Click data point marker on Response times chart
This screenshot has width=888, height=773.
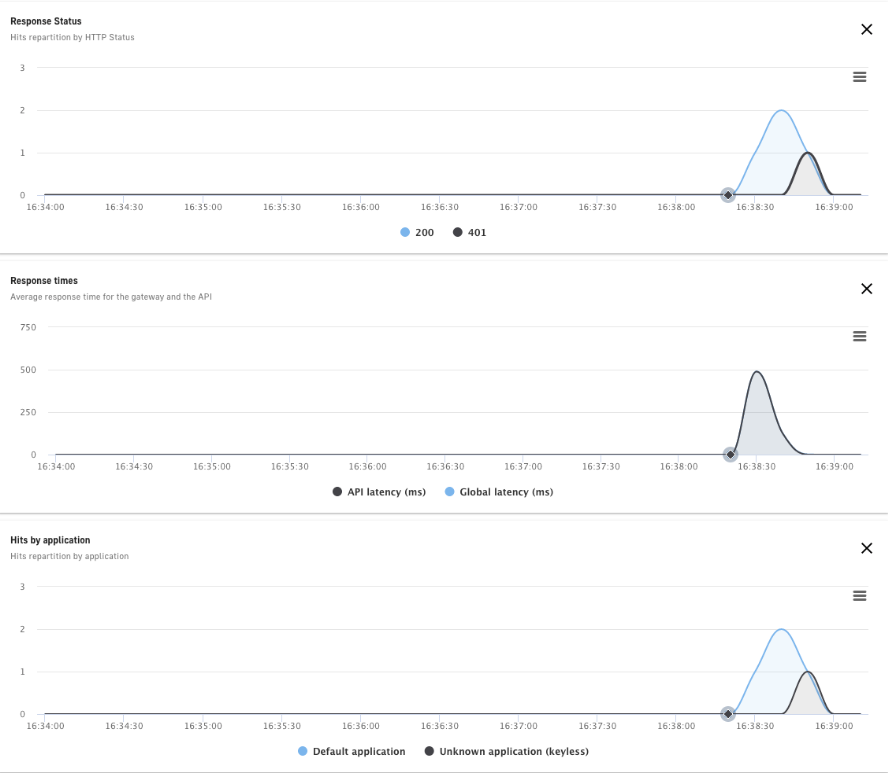730,455
